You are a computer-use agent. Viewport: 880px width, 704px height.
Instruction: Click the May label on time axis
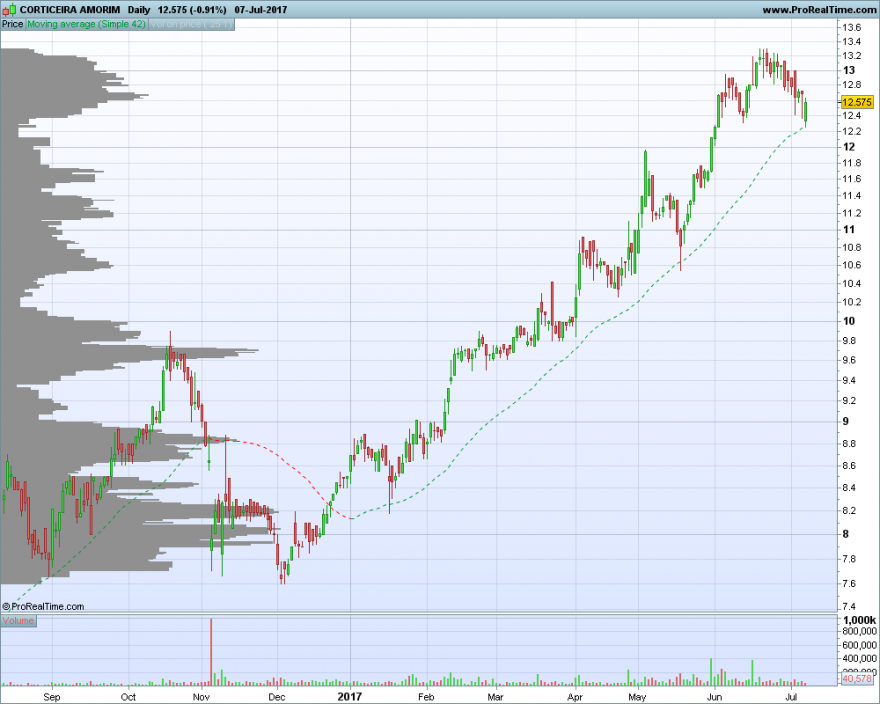click(x=638, y=697)
